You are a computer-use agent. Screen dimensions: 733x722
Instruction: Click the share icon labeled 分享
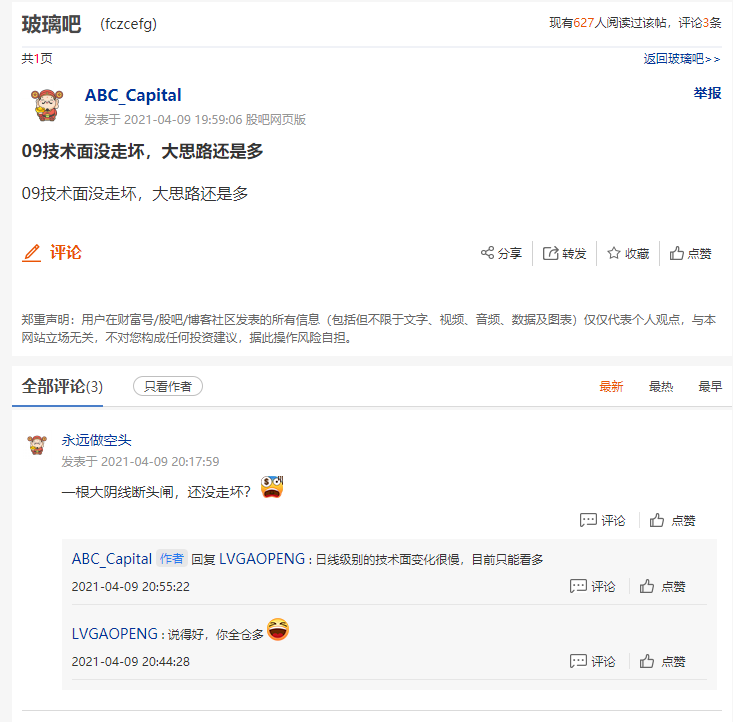501,253
